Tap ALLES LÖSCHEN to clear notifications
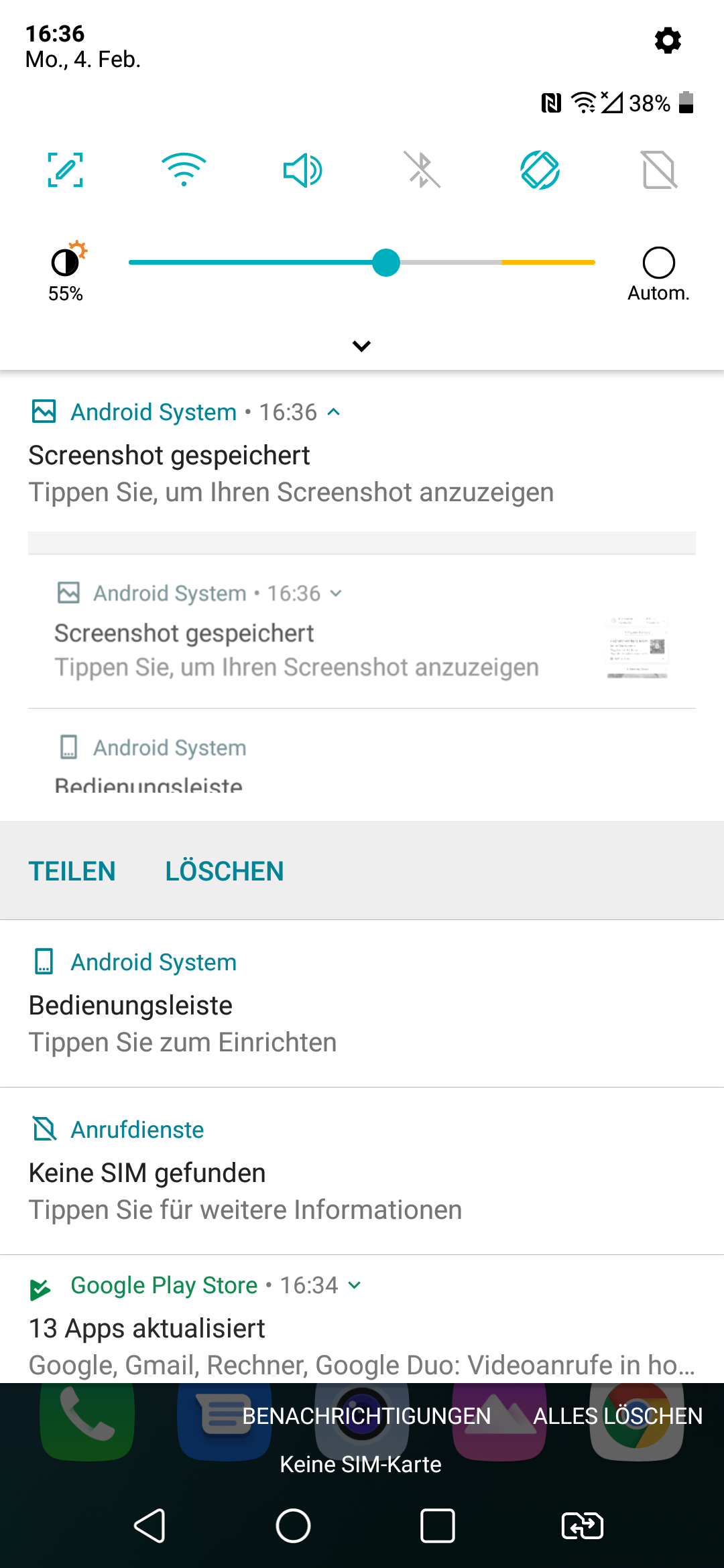 (x=617, y=1416)
